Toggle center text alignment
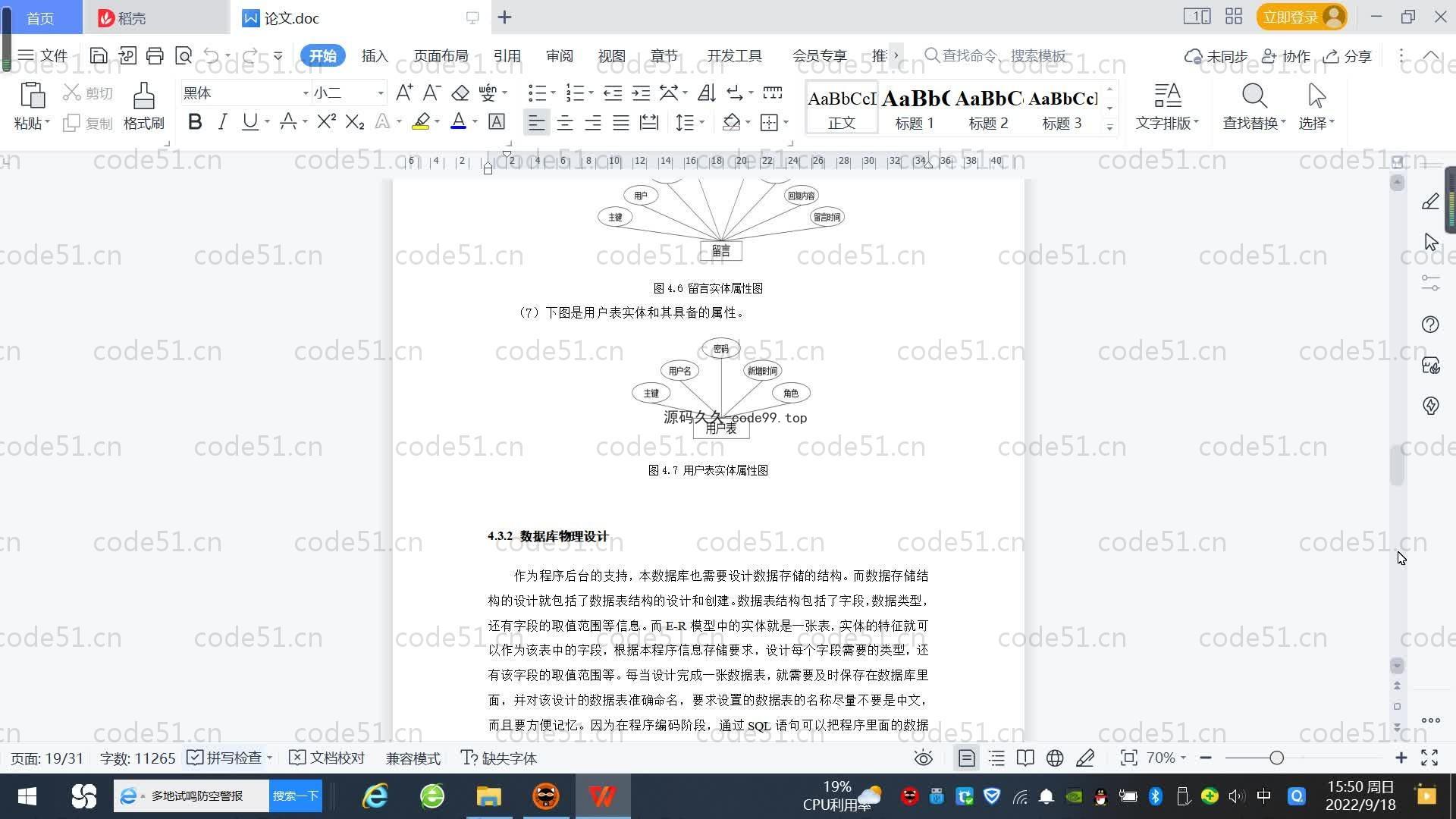Screen dimensions: 1456x819 [564, 122]
